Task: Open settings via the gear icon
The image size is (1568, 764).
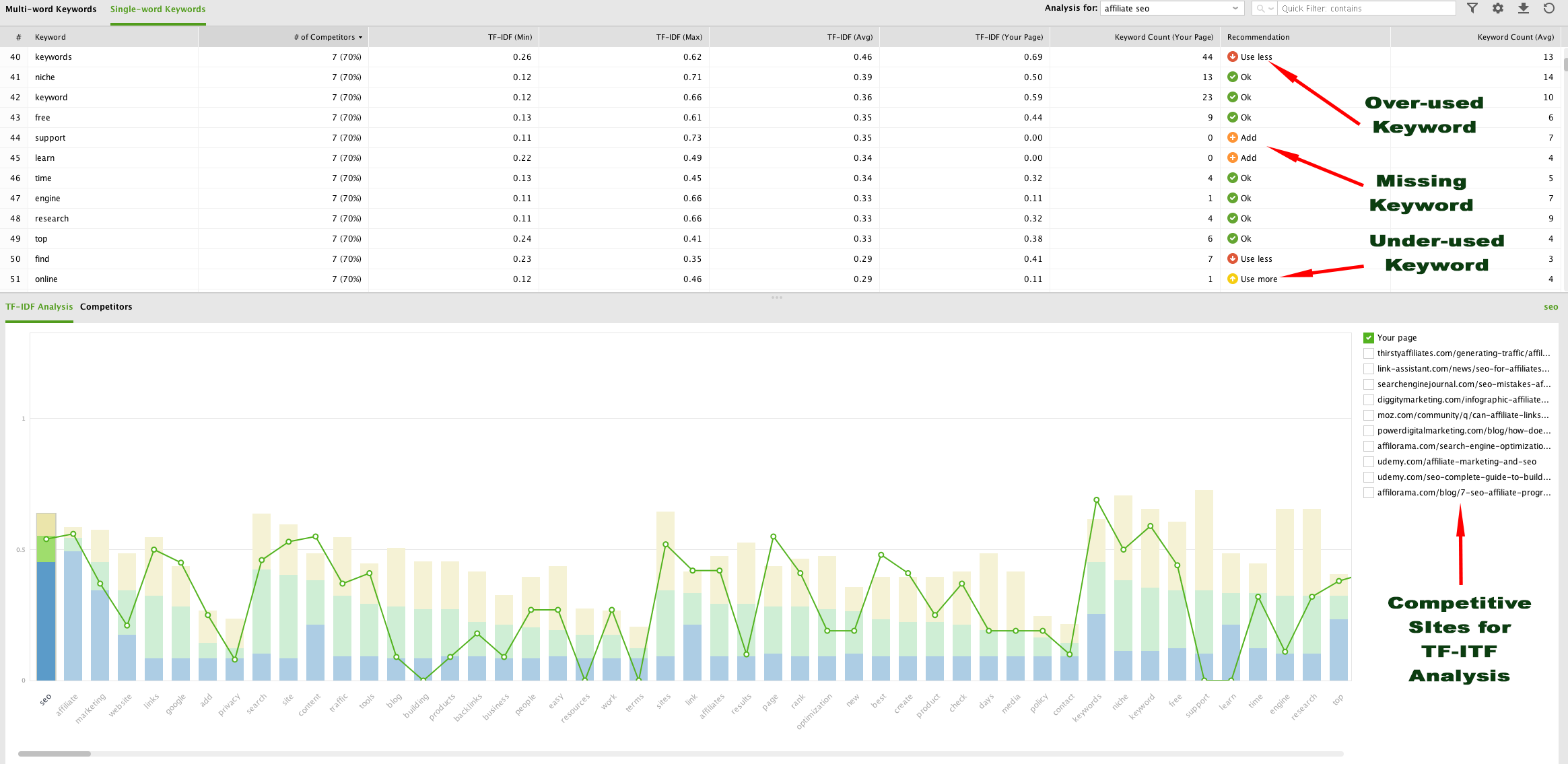Action: pyautogui.click(x=1498, y=8)
